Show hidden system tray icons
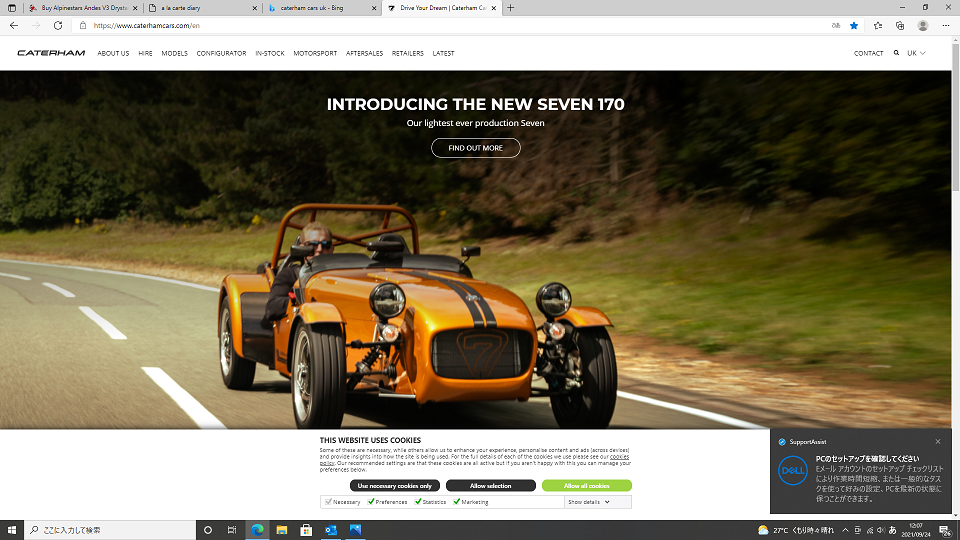This screenshot has height=540, width=960. [845, 530]
